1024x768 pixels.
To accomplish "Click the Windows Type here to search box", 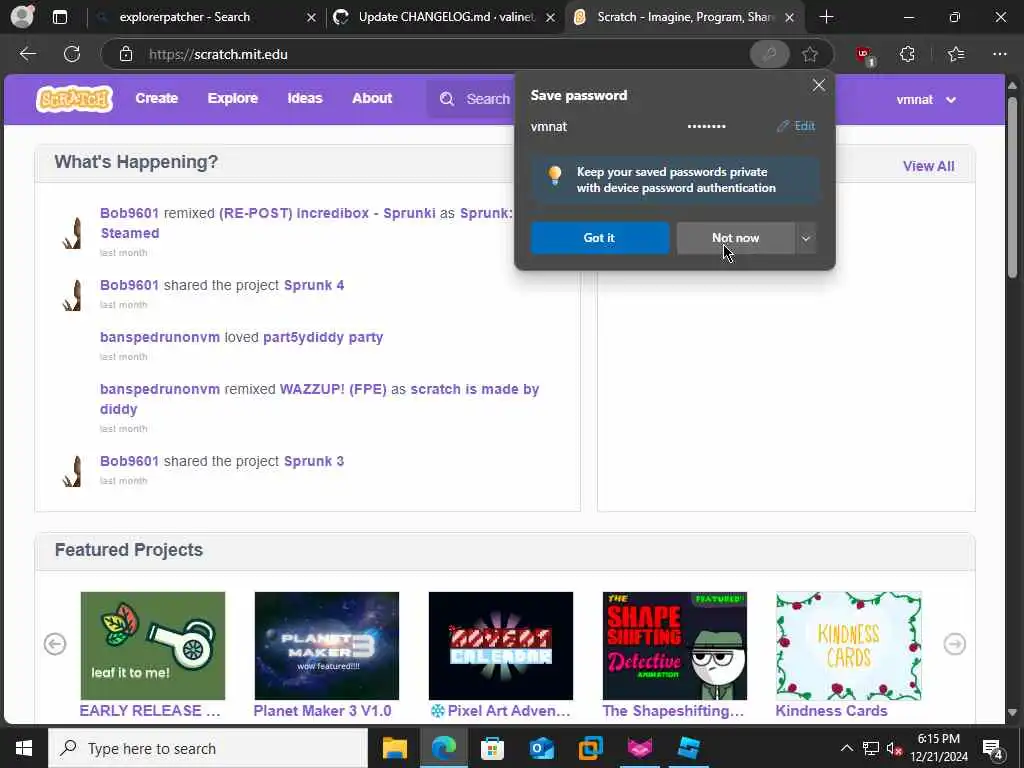I will (x=208, y=748).
